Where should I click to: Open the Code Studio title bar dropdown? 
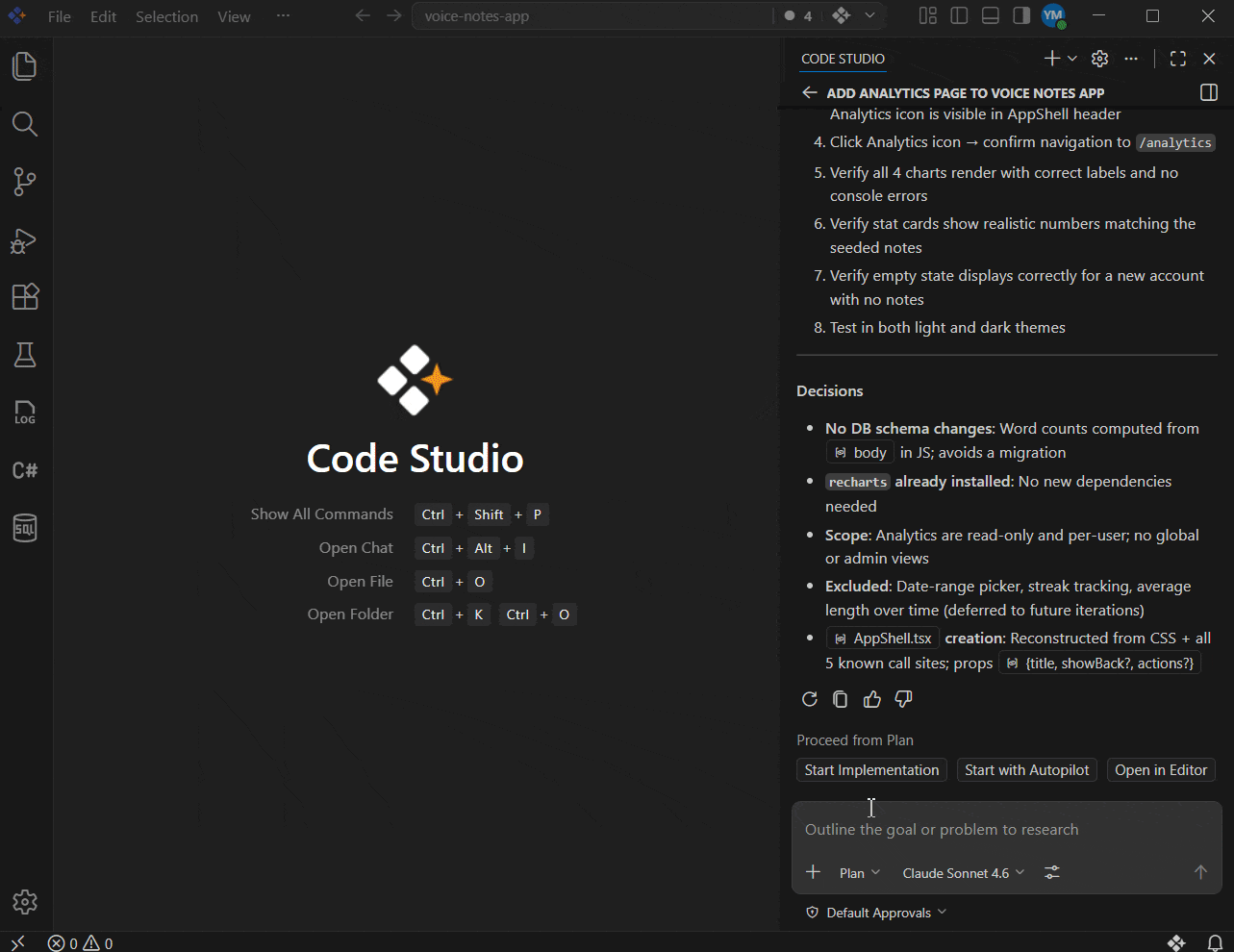(869, 15)
